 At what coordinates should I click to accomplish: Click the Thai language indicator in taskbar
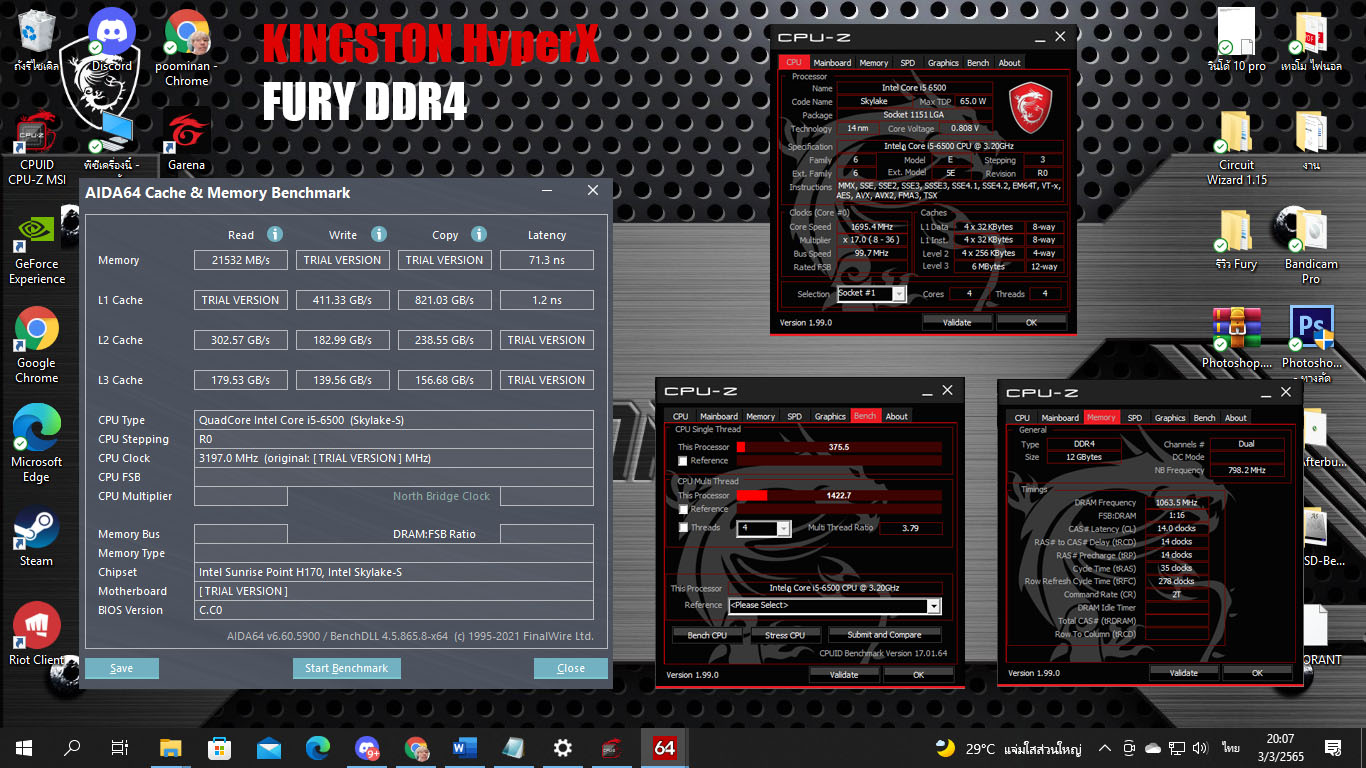pos(1230,748)
